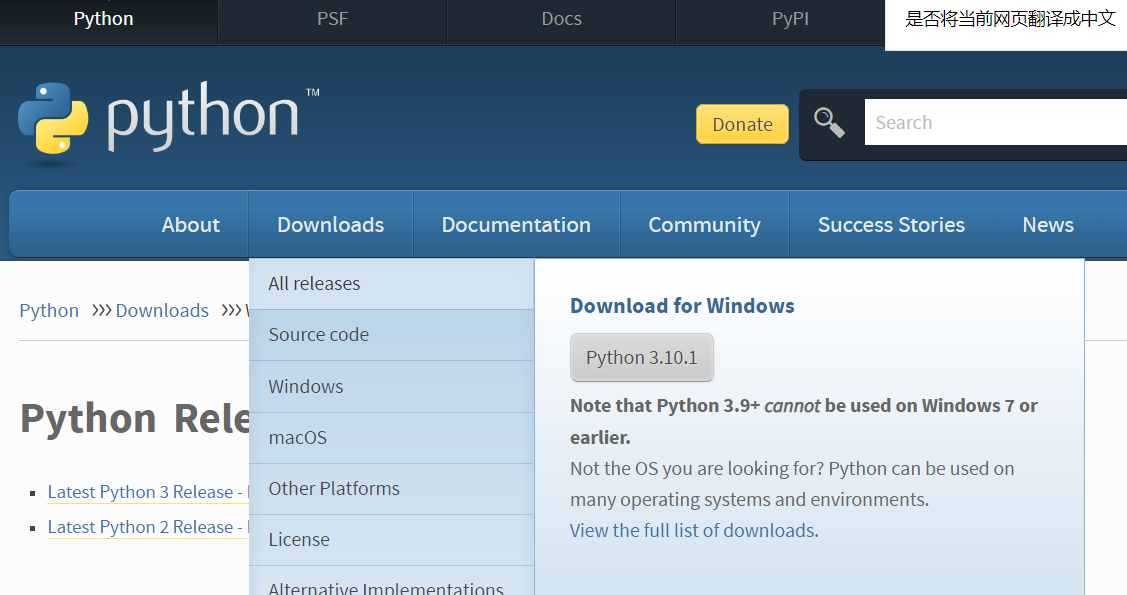Click the Python logo icon

point(53,118)
